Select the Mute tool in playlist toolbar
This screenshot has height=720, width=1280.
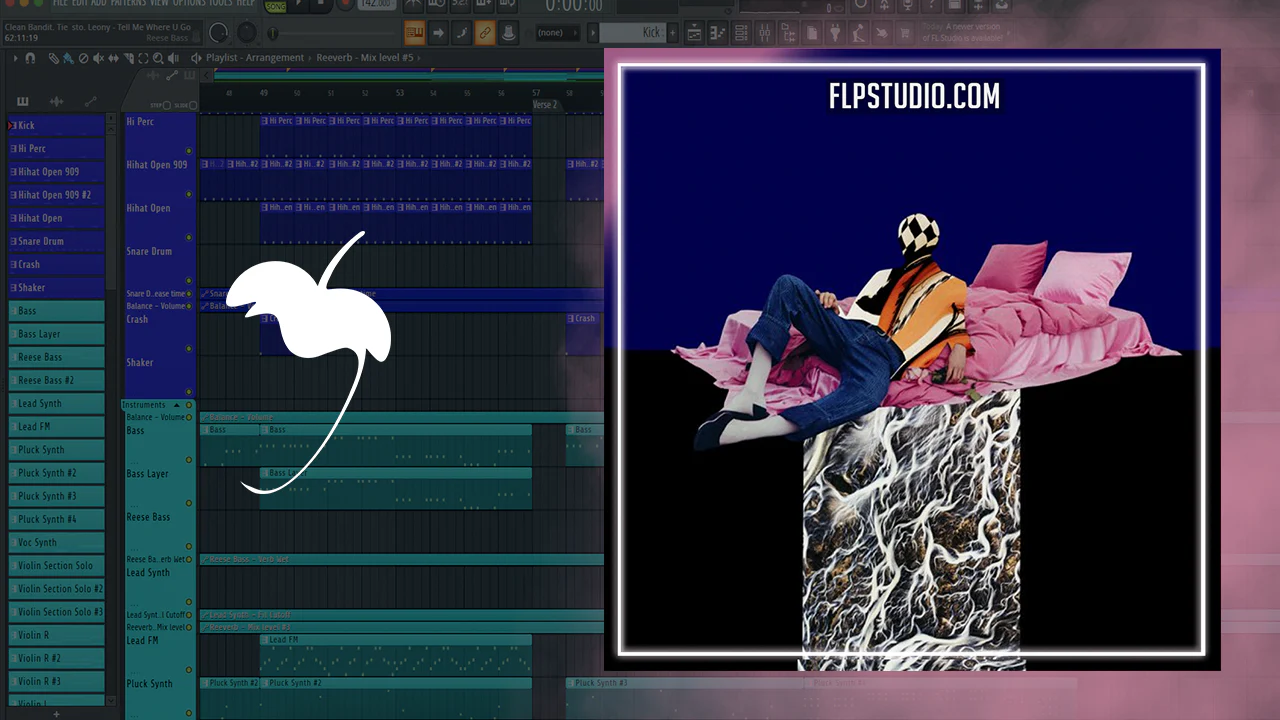[98, 58]
